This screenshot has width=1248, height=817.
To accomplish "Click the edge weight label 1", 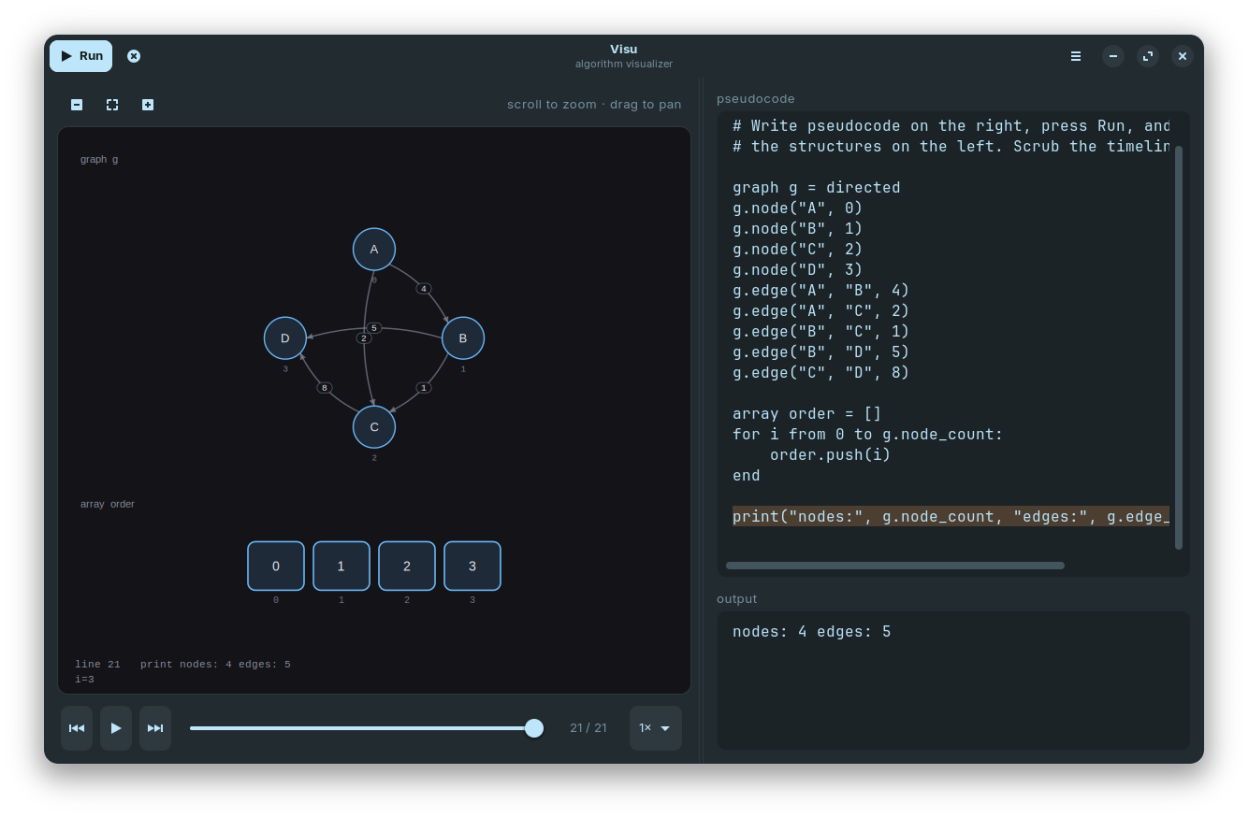I will pos(424,387).
